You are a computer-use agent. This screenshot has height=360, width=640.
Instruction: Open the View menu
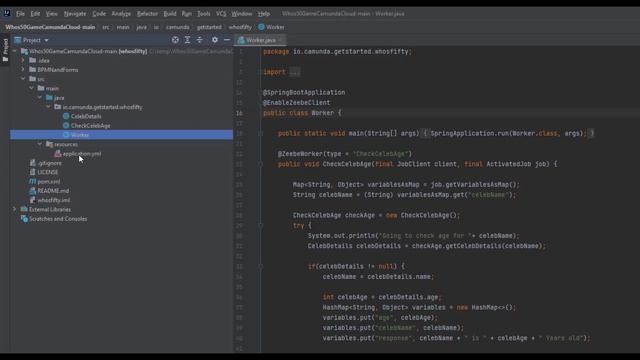tap(51, 13)
